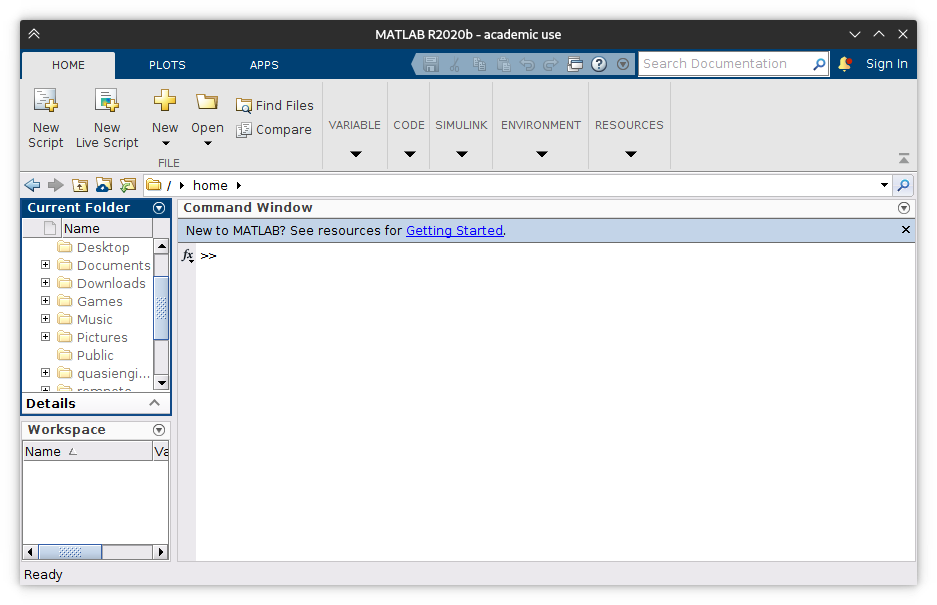This screenshot has height=605, width=937.
Task: Click the root slash path segment
Action: [x=169, y=185]
